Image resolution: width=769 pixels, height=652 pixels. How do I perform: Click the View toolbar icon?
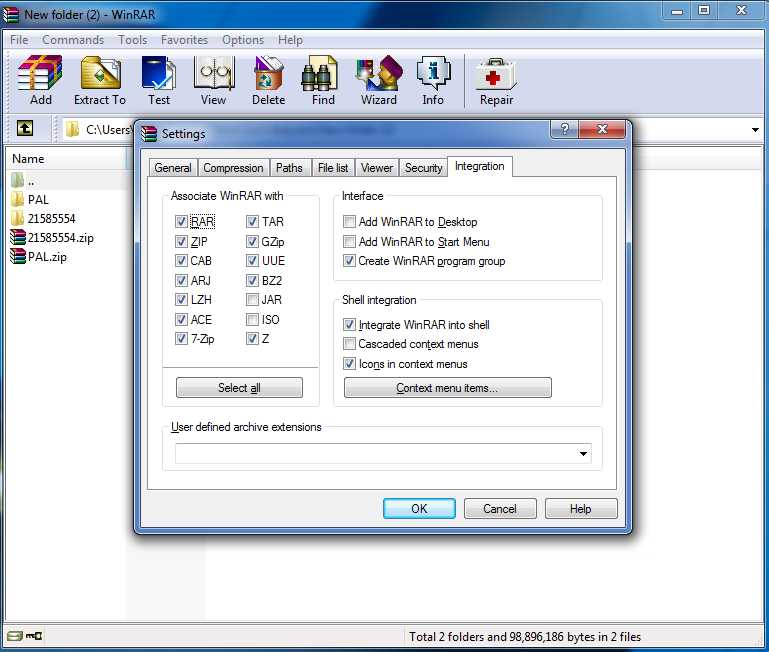[214, 74]
